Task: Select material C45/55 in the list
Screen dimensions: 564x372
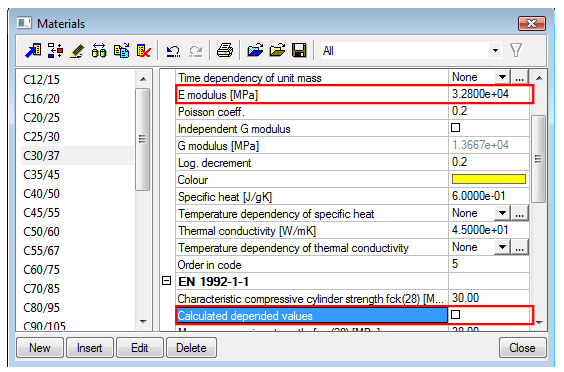Action: click(x=41, y=213)
